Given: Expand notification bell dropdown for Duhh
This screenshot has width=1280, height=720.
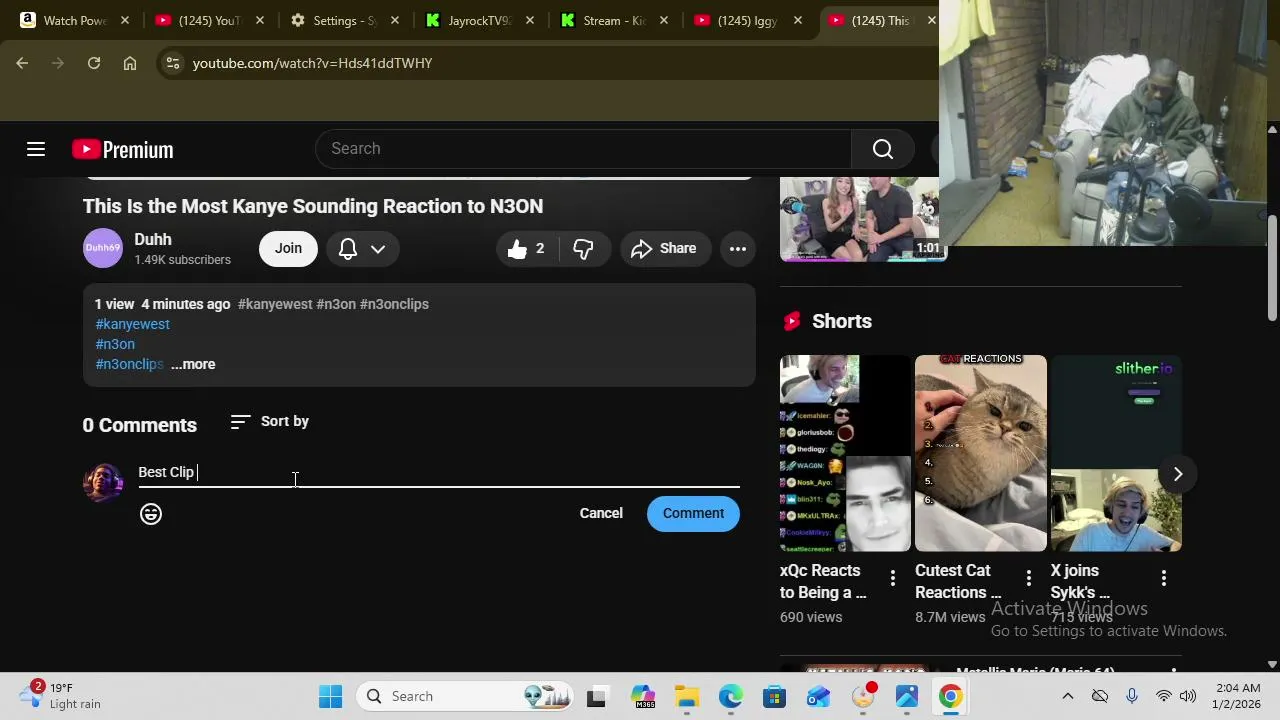Looking at the screenshot, I should tap(362, 249).
